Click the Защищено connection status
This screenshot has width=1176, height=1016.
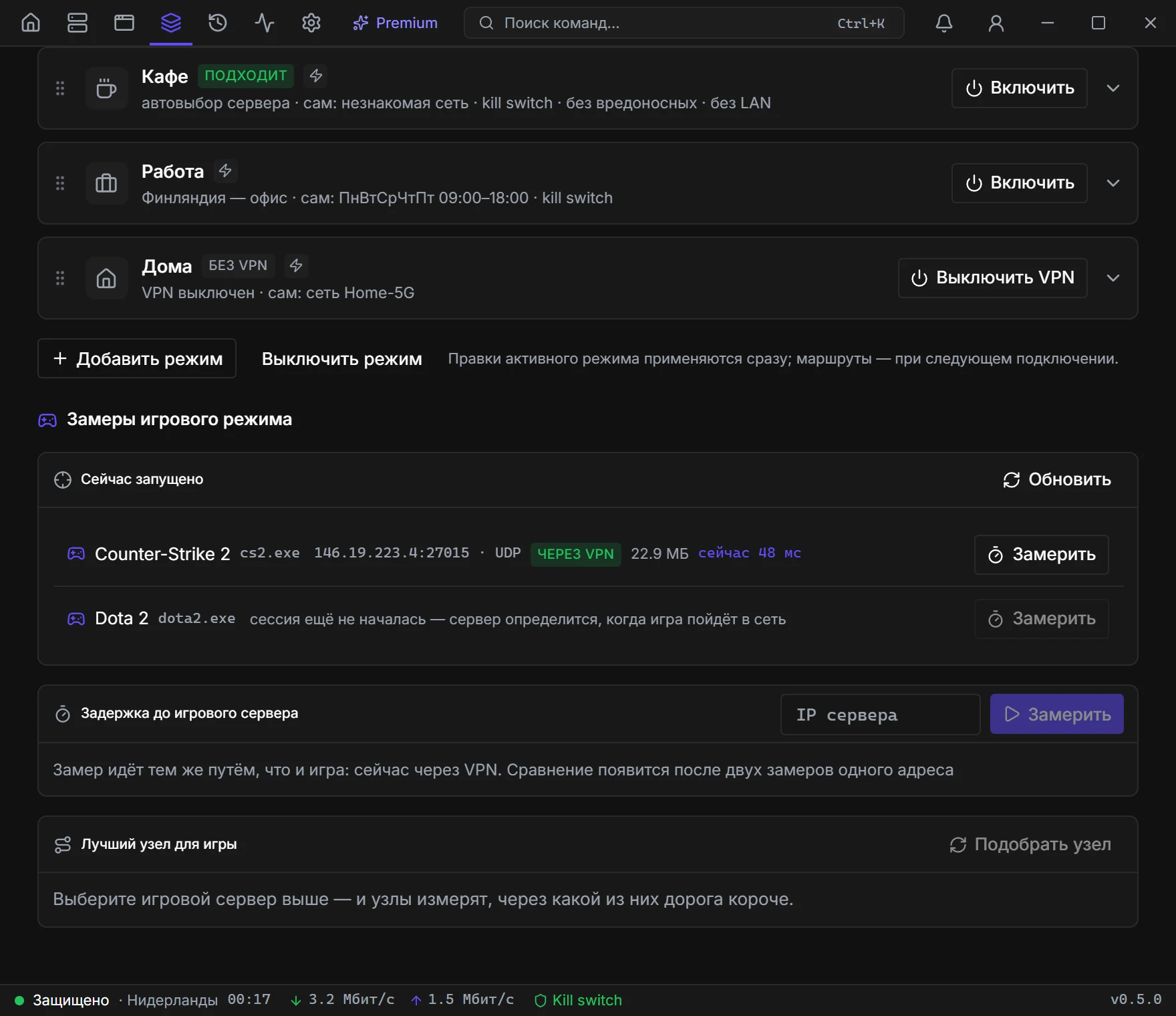point(61,1000)
